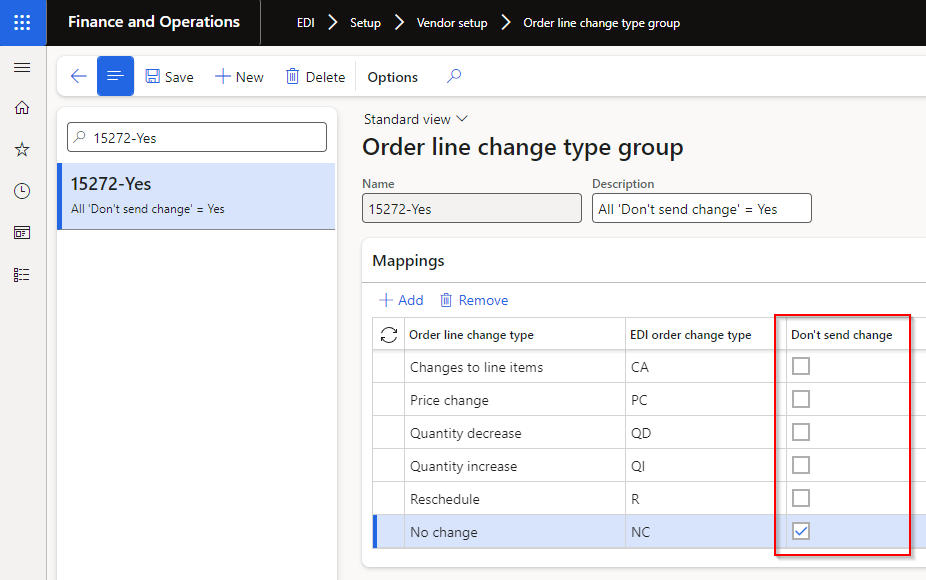Navigate to Setup in the breadcrumb

point(365,22)
